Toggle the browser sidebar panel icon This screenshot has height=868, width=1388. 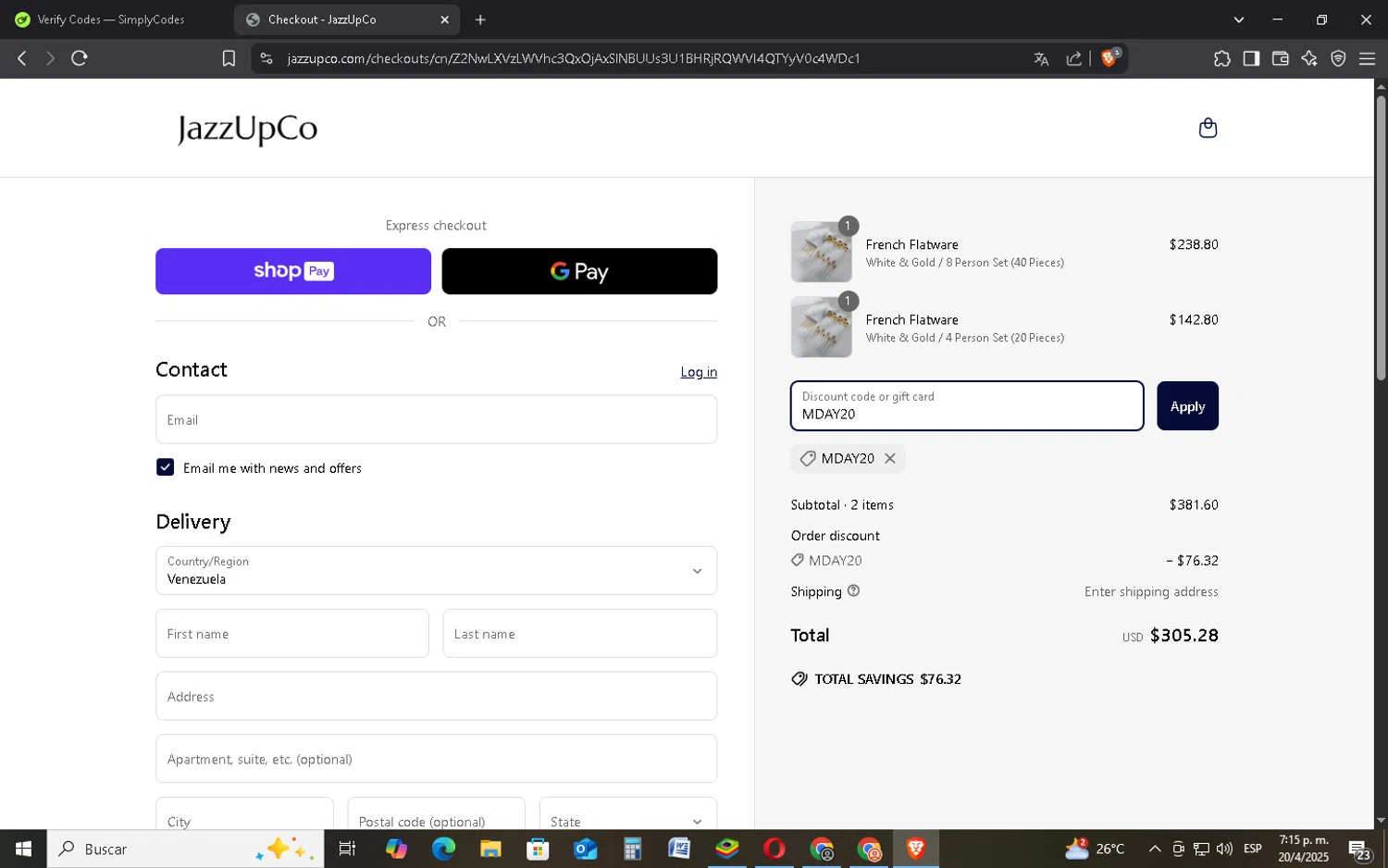pos(1251,58)
